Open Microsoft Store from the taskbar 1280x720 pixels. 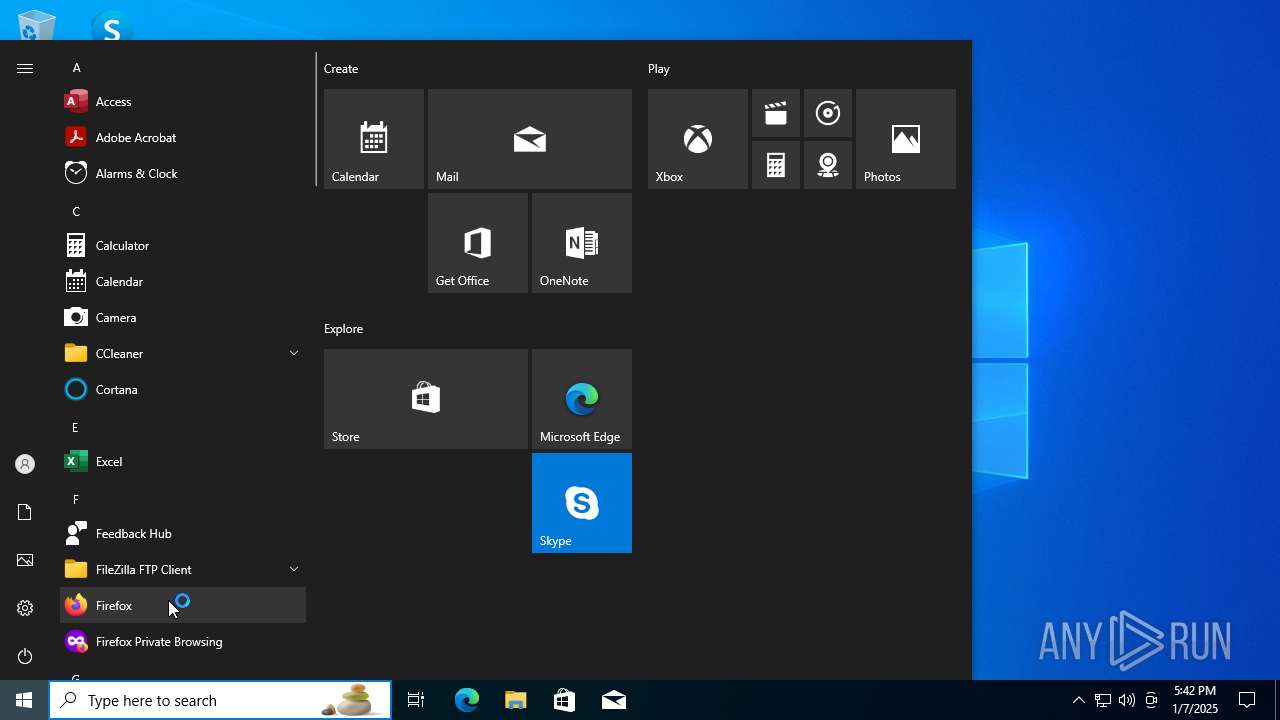pos(565,700)
